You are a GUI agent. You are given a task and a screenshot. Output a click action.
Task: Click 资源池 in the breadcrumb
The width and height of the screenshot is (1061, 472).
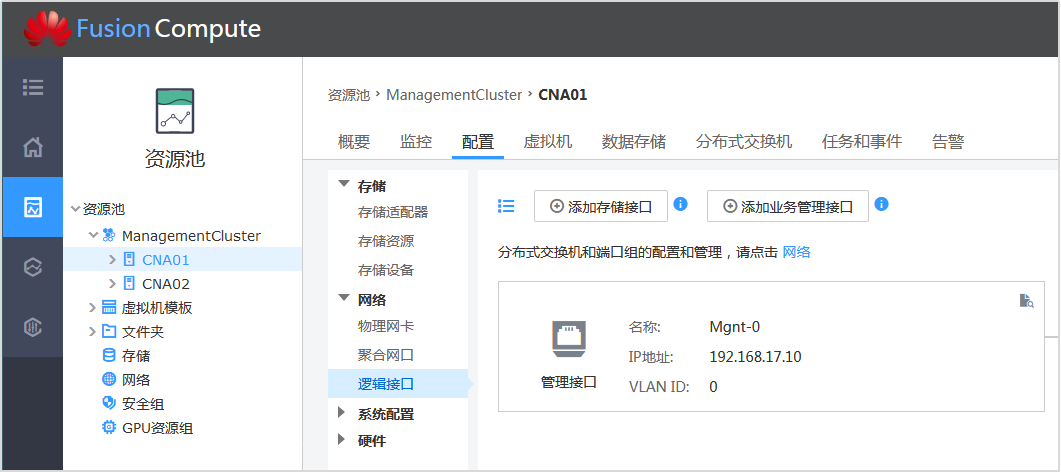[348, 95]
